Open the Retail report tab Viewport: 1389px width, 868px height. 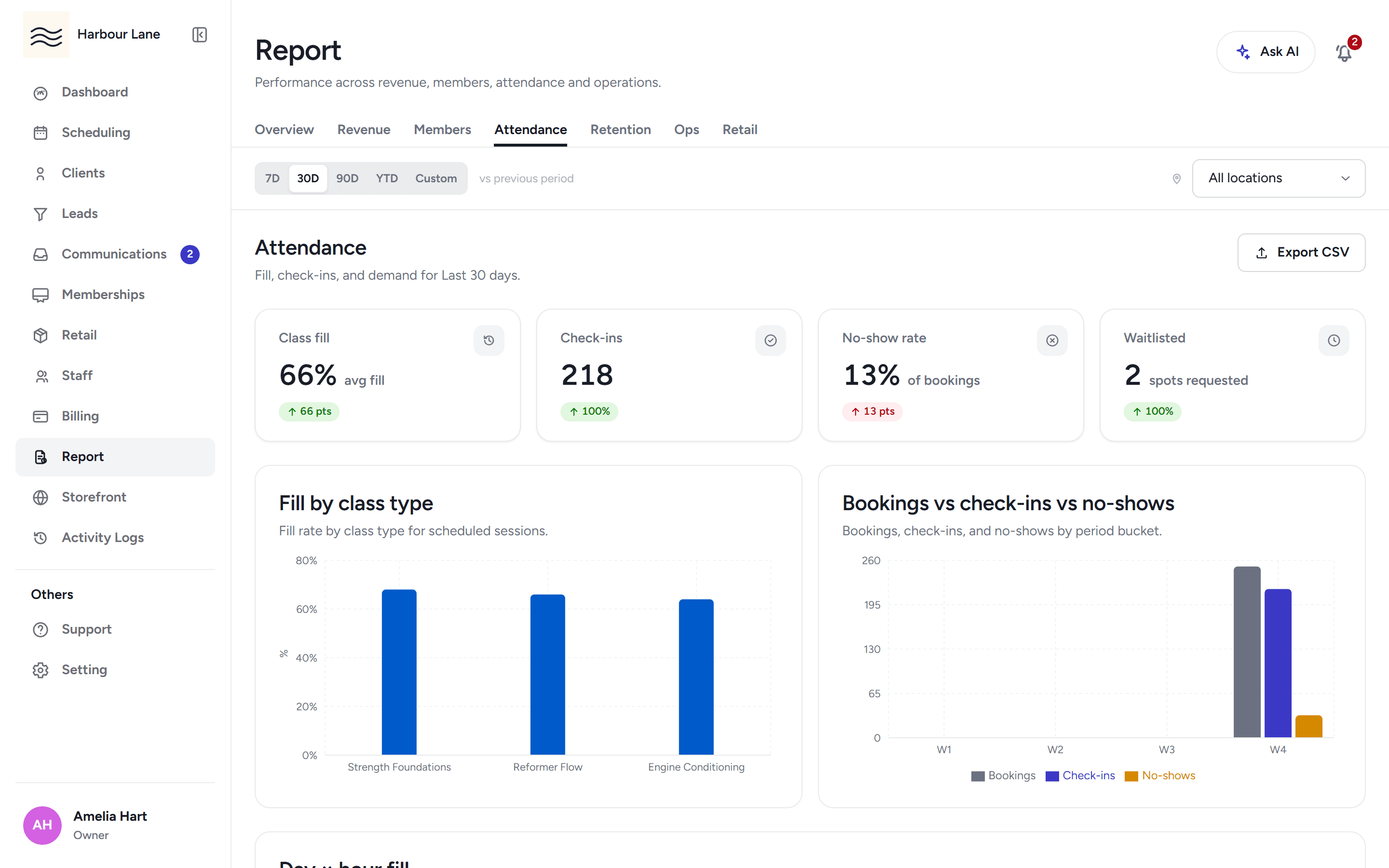click(740, 130)
